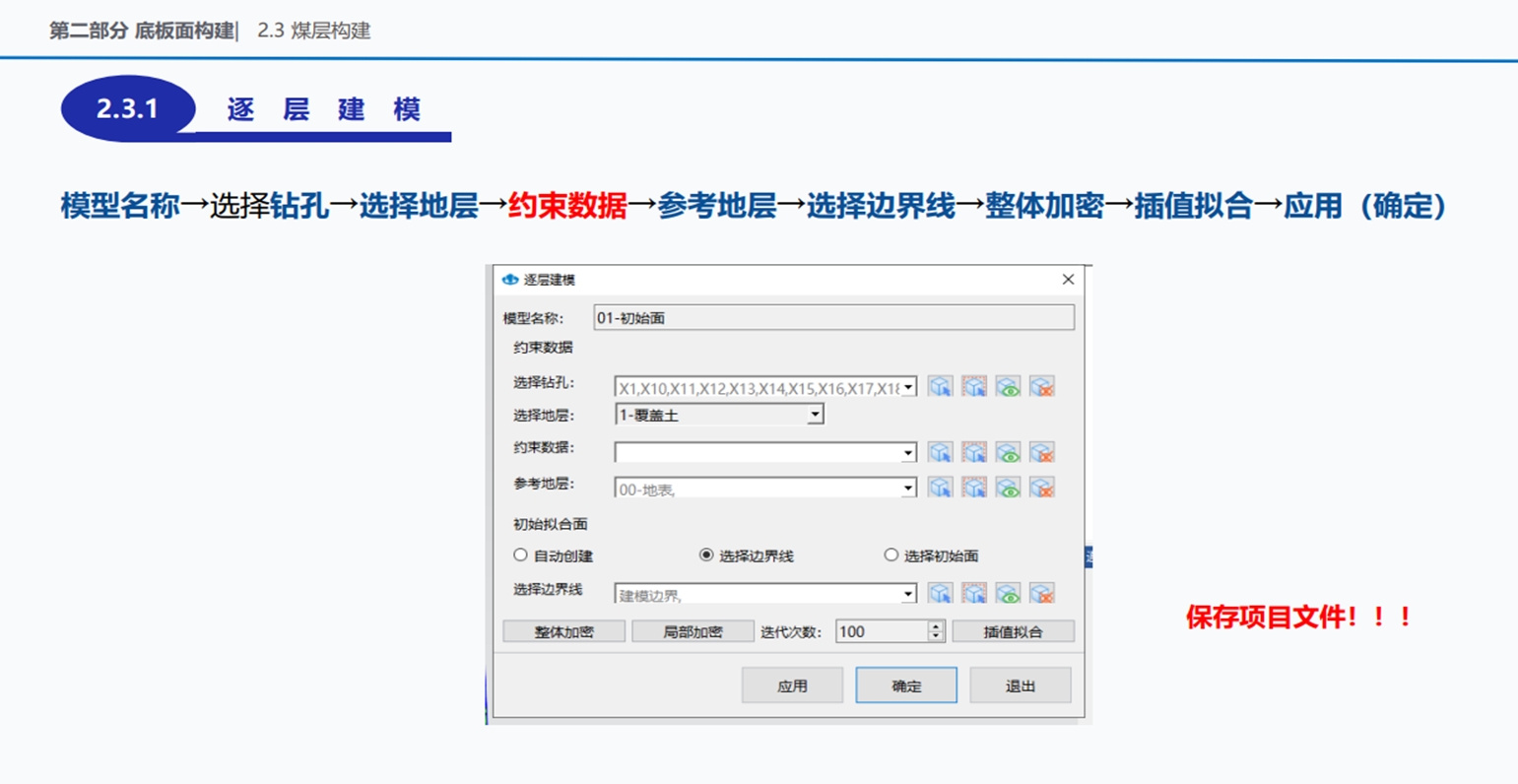The image size is (1518, 784).
Task: Click delete-selection icon in 选择边界线 row
Action: (1042, 593)
